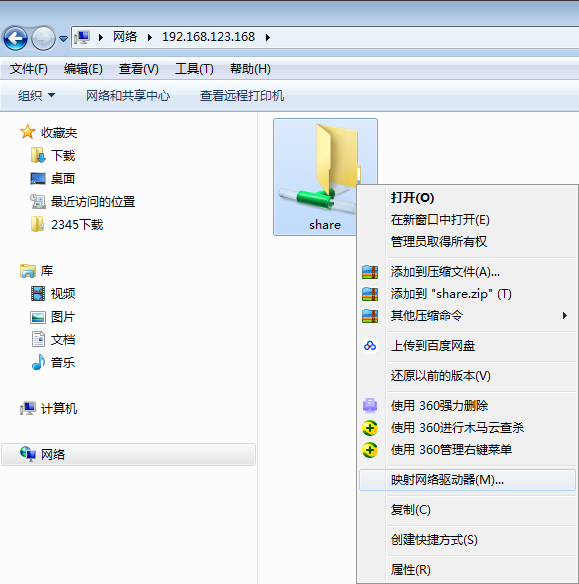The image size is (579, 584).
Task: Click the 最近访问的位置 icon
Action: click(38, 201)
